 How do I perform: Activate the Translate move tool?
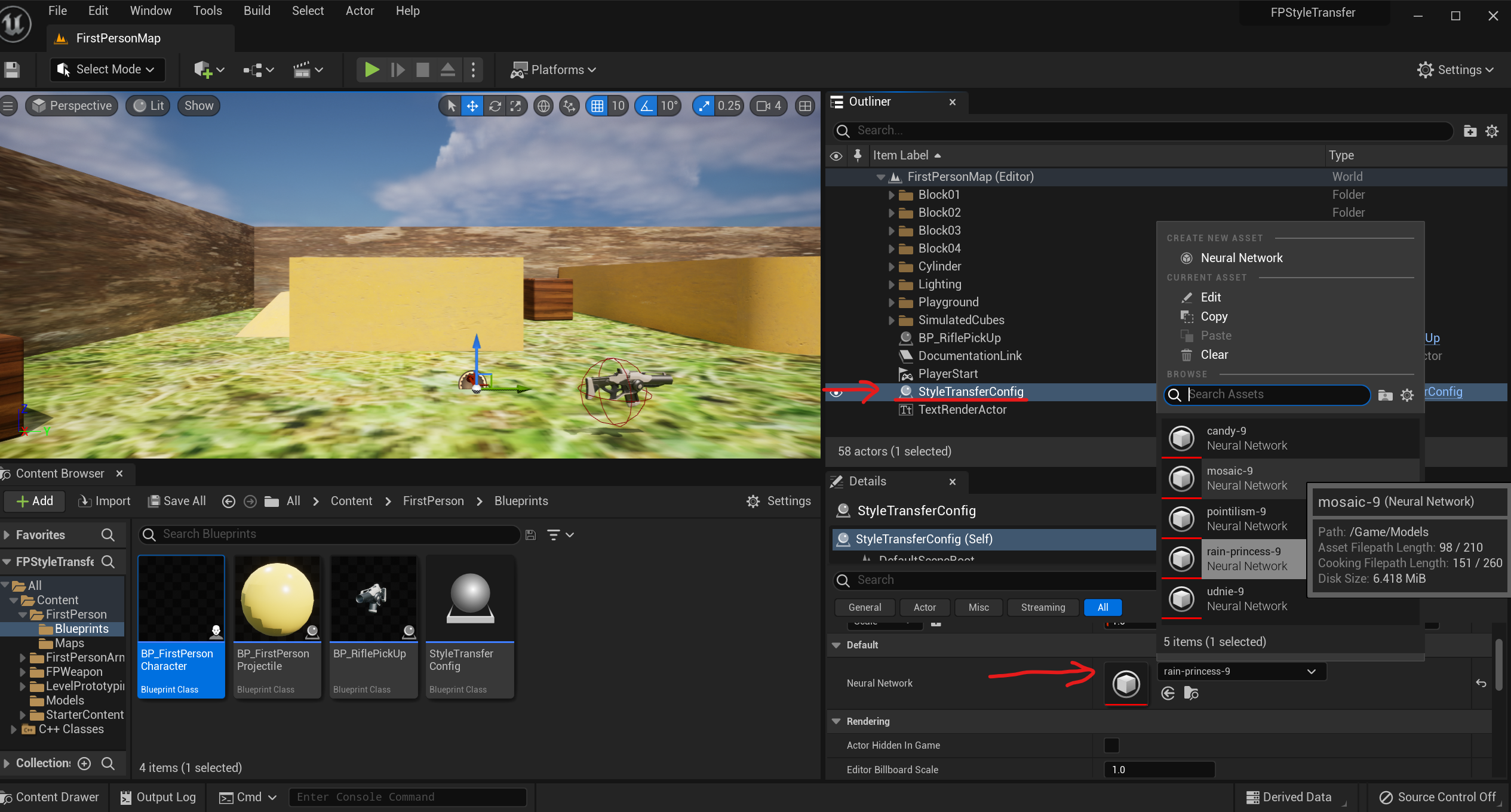(x=472, y=106)
